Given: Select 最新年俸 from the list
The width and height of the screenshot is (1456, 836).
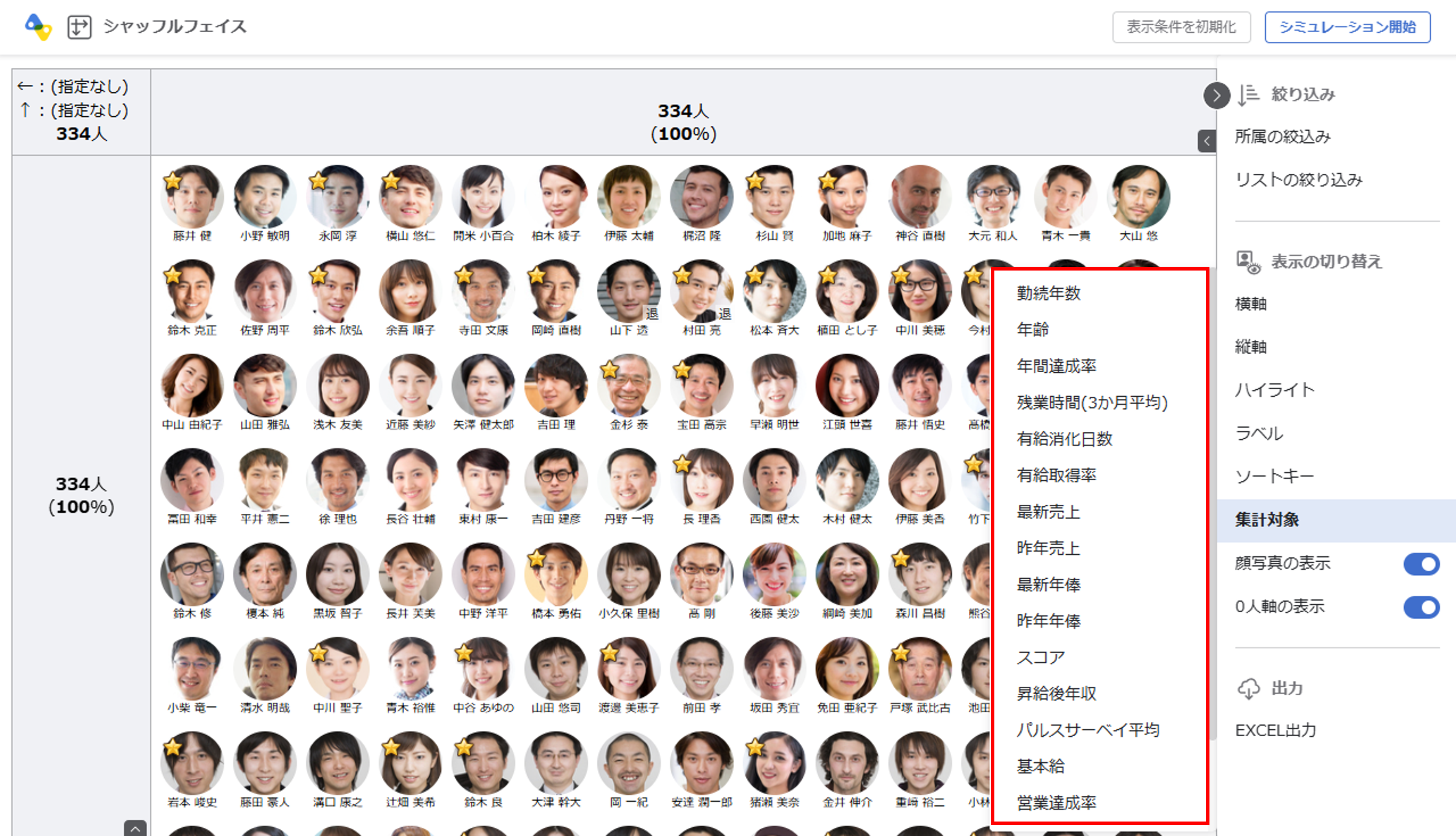Looking at the screenshot, I should tap(1049, 584).
